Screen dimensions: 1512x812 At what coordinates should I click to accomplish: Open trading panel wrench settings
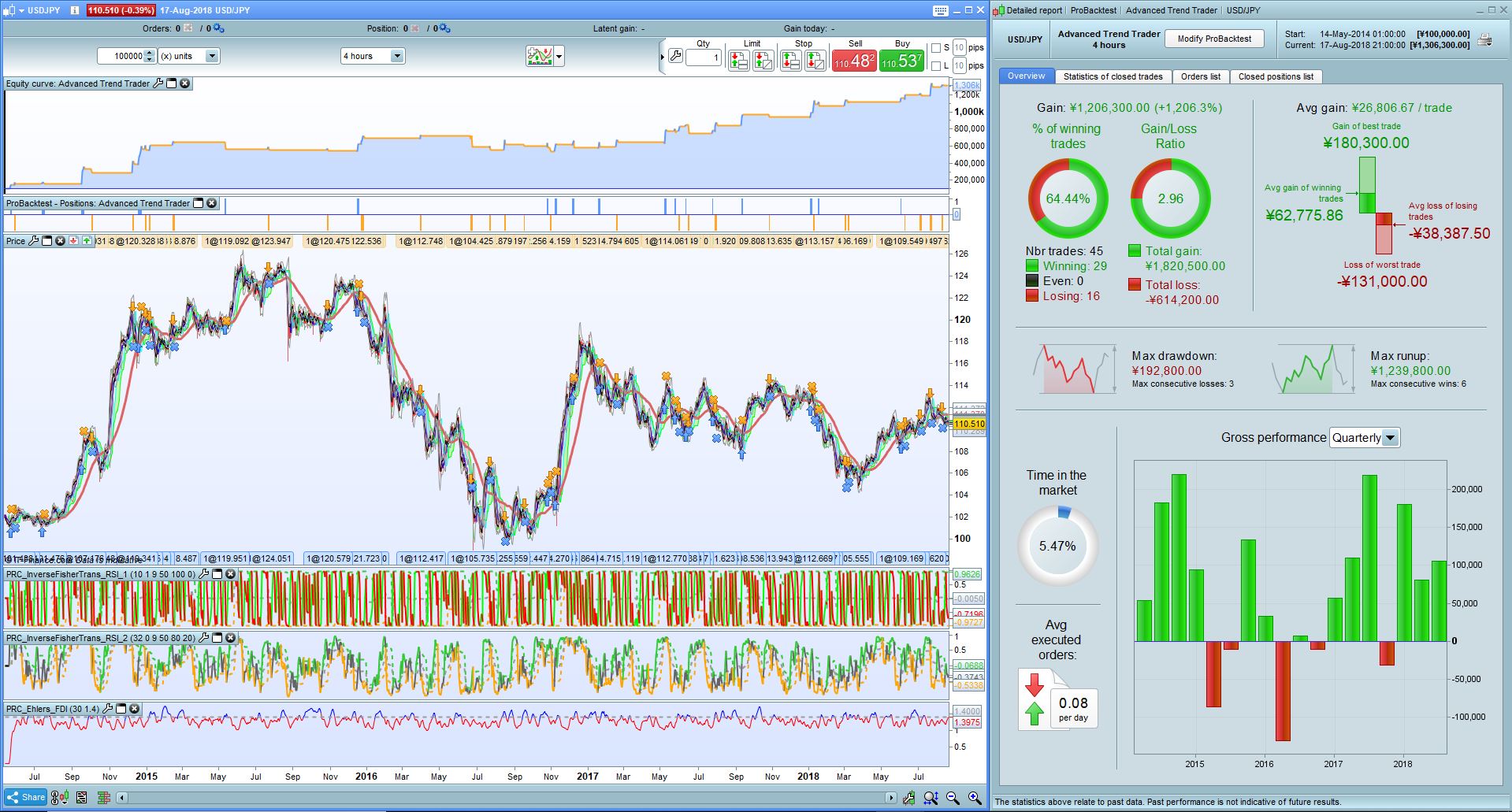click(x=675, y=56)
